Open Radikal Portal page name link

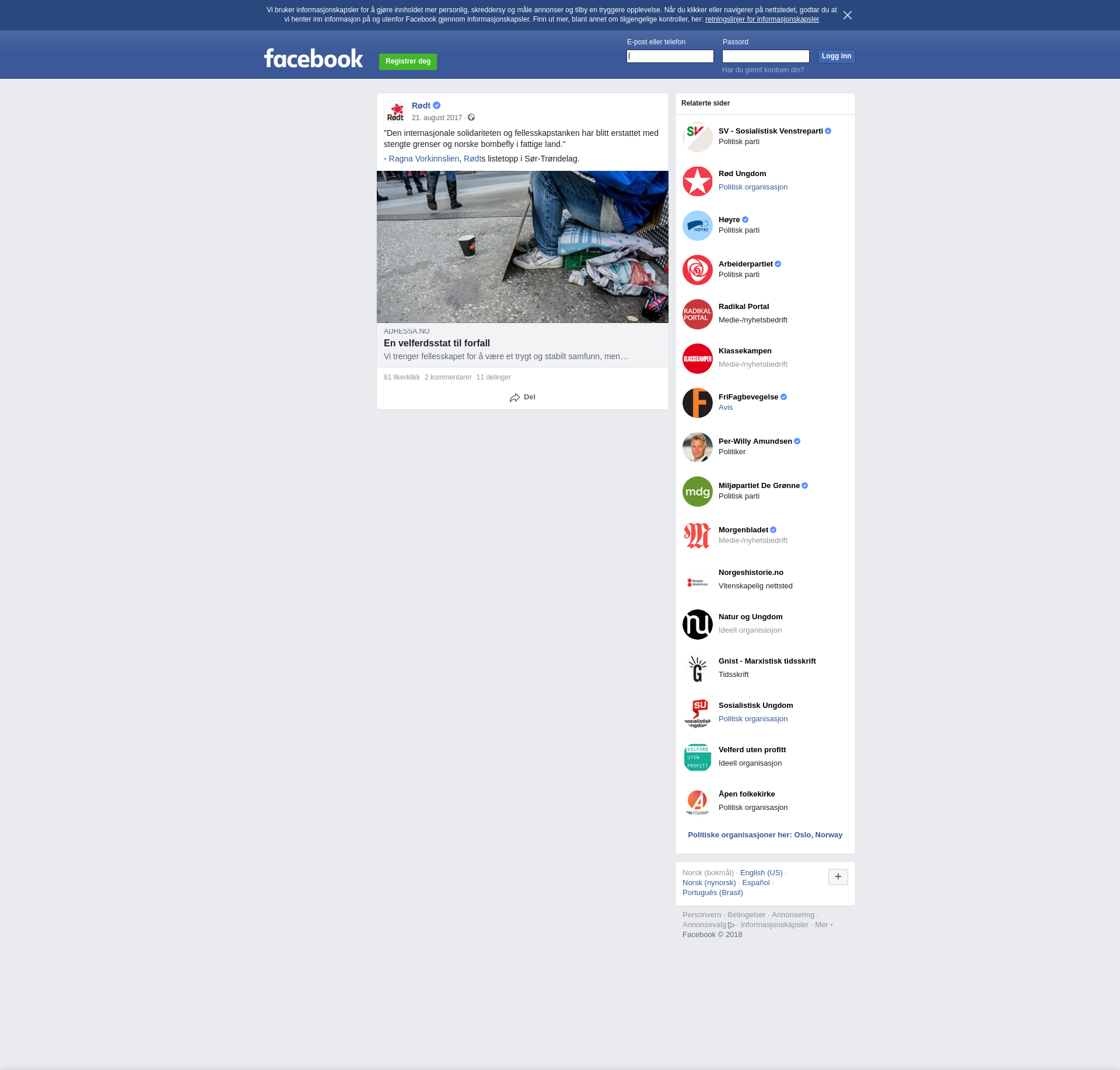coord(744,307)
